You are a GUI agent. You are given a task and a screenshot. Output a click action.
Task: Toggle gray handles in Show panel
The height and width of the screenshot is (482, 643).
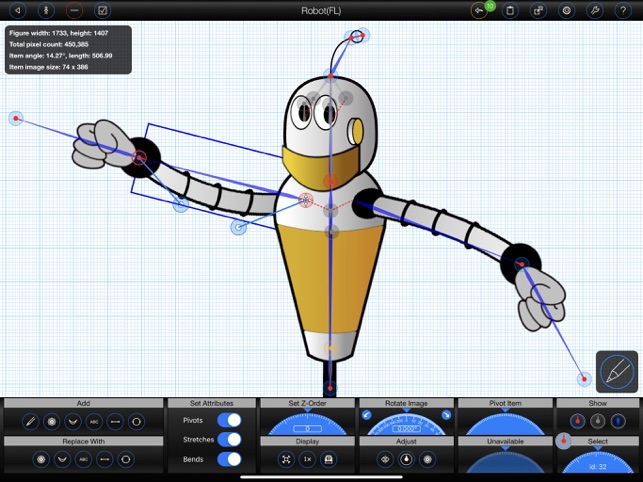click(x=597, y=421)
